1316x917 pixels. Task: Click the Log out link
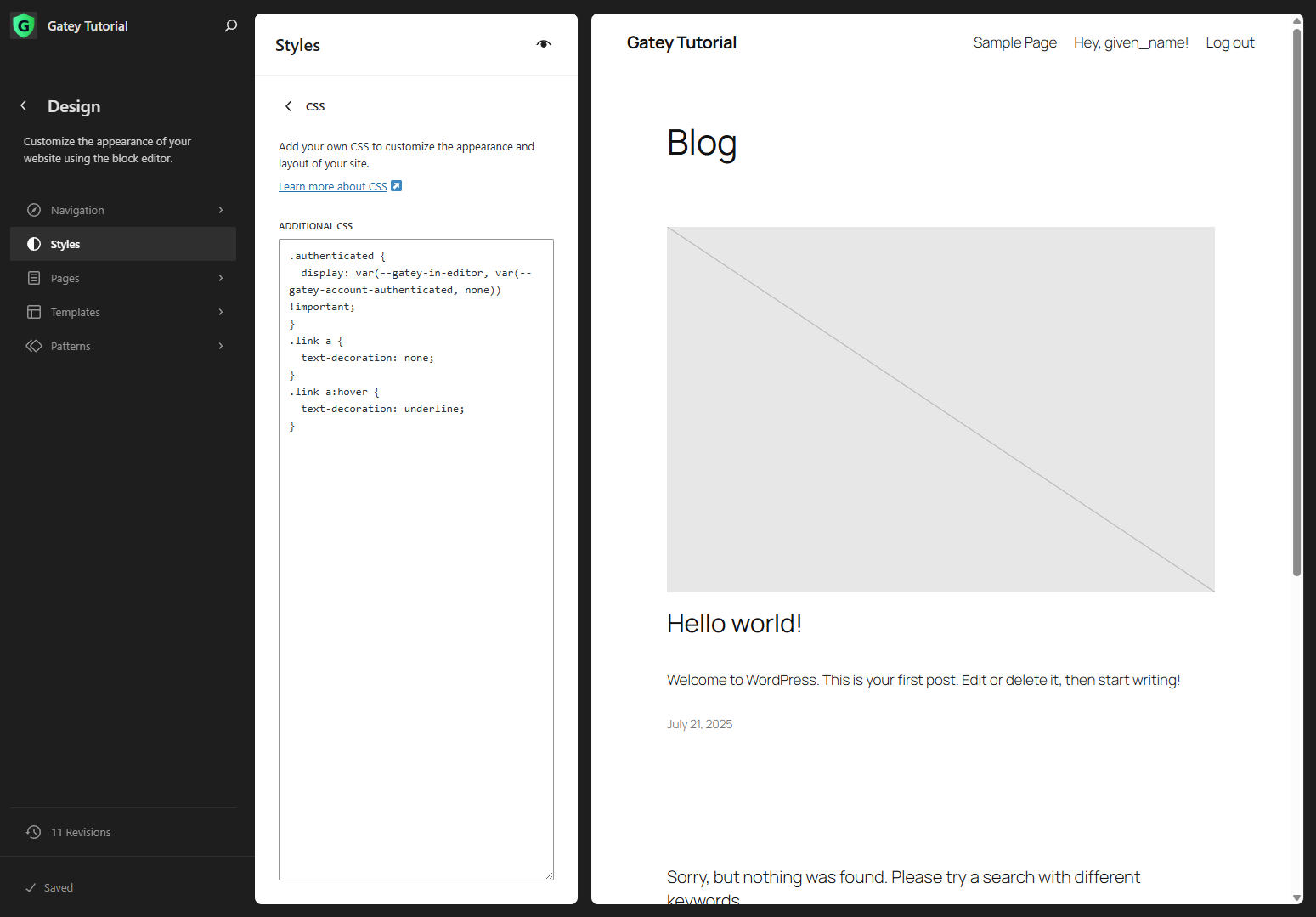(x=1230, y=42)
